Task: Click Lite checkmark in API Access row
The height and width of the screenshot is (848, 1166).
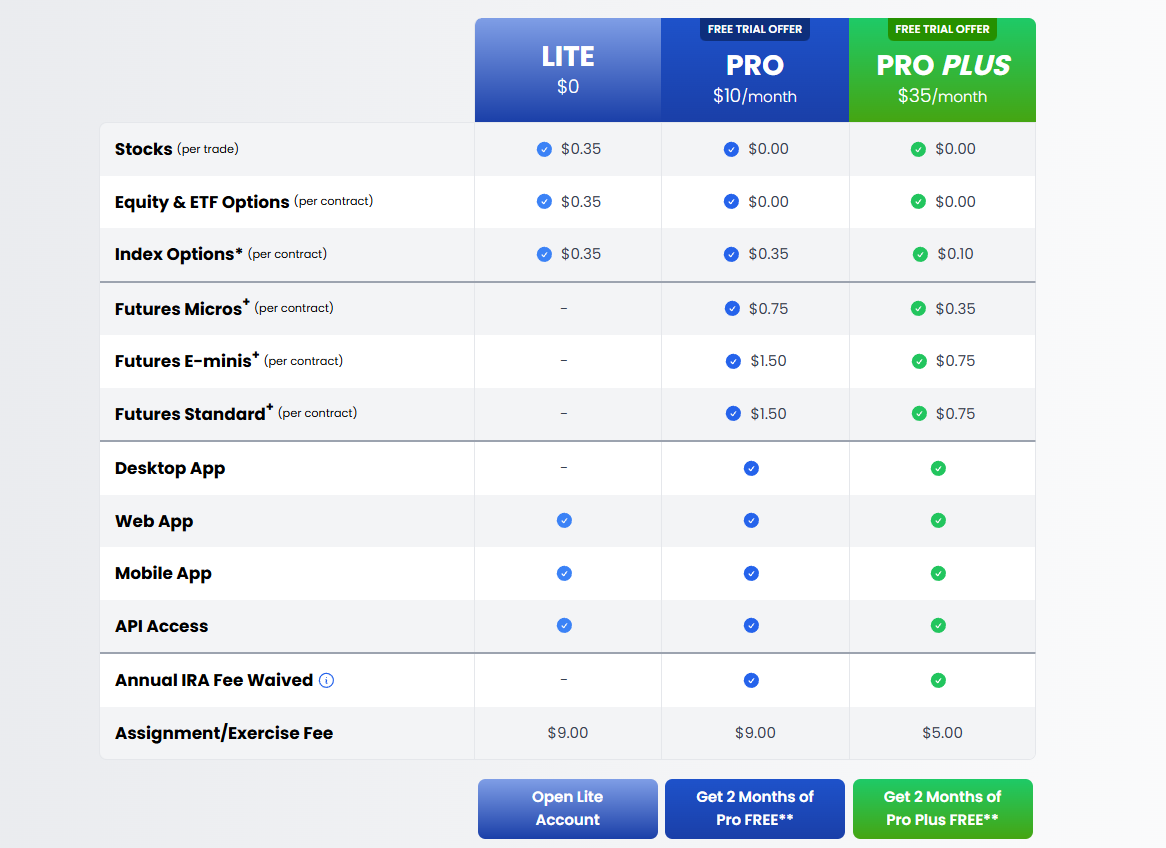Action: click(564, 626)
